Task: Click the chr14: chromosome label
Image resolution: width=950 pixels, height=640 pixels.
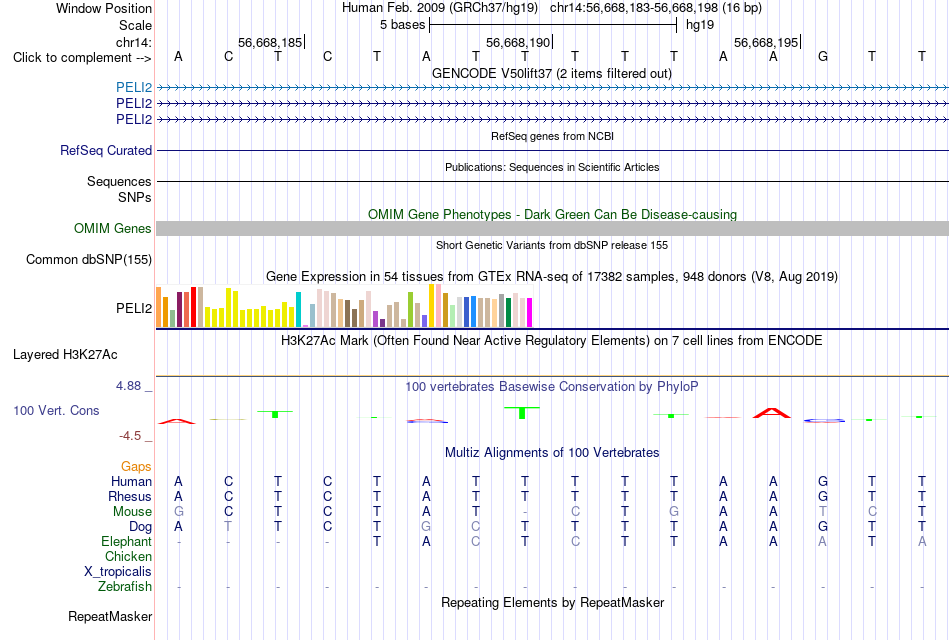Action: coord(133,42)
